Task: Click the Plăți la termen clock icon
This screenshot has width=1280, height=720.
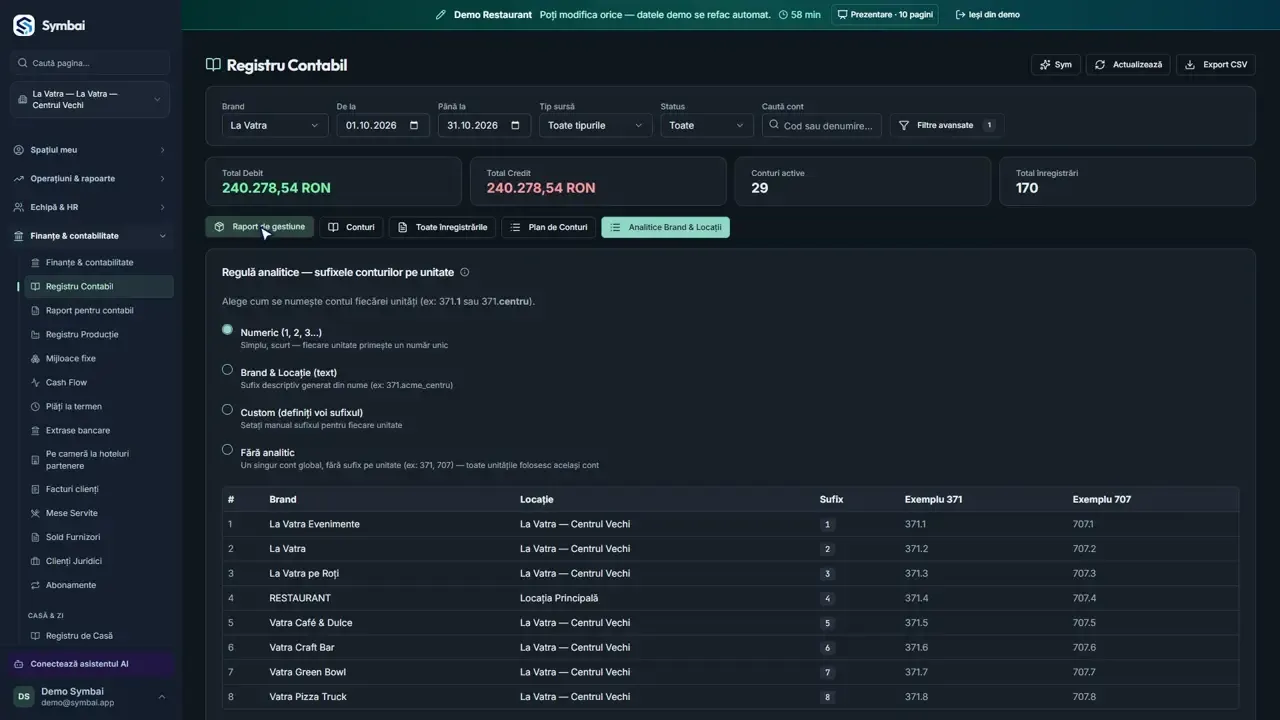Action: [x=36, y=406]
